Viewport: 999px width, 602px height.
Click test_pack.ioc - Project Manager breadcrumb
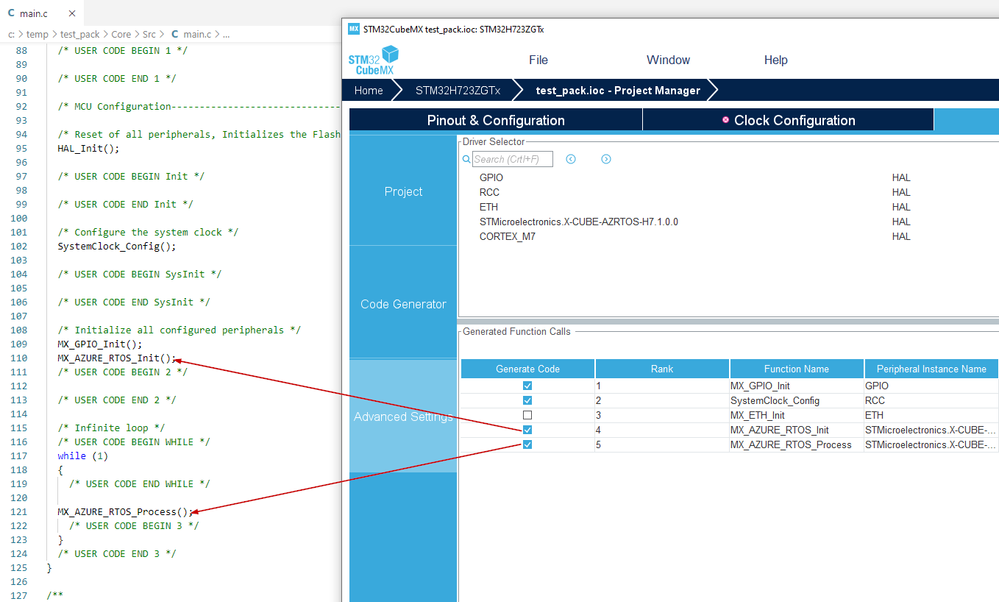(x=618, y=90)
